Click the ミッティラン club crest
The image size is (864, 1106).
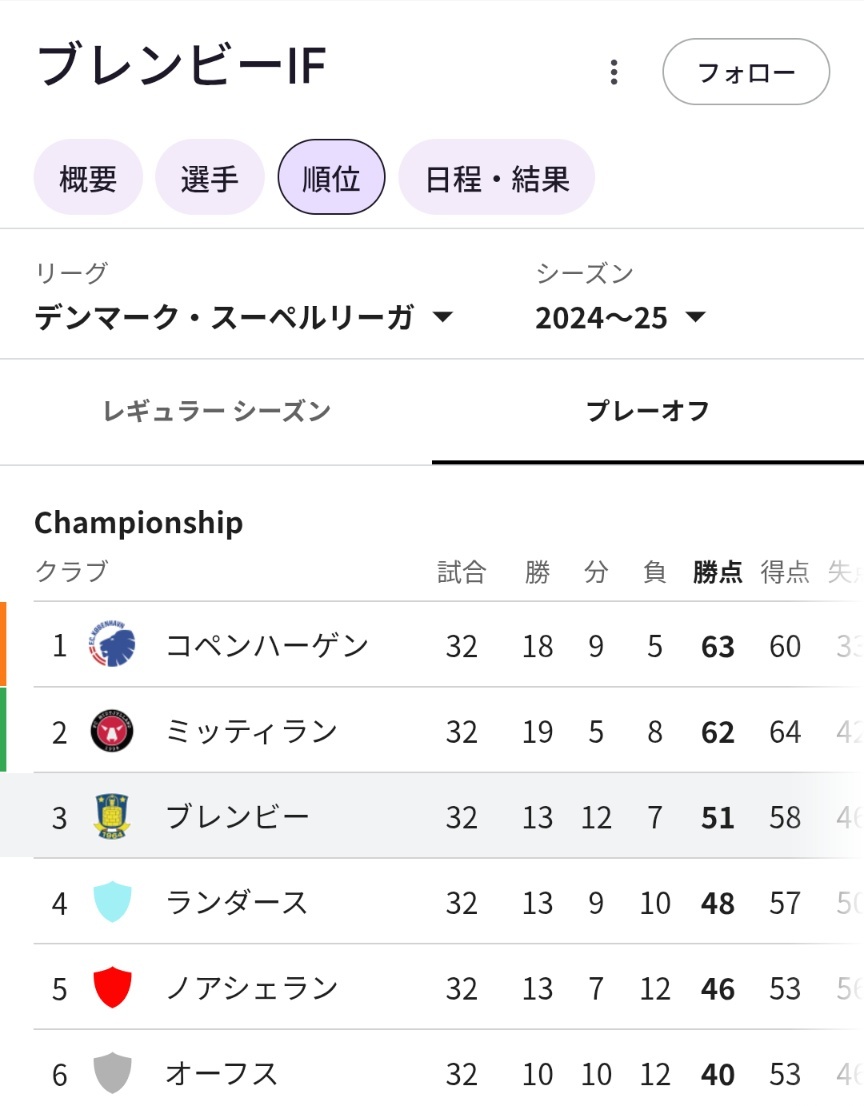(x=112, y=731)
